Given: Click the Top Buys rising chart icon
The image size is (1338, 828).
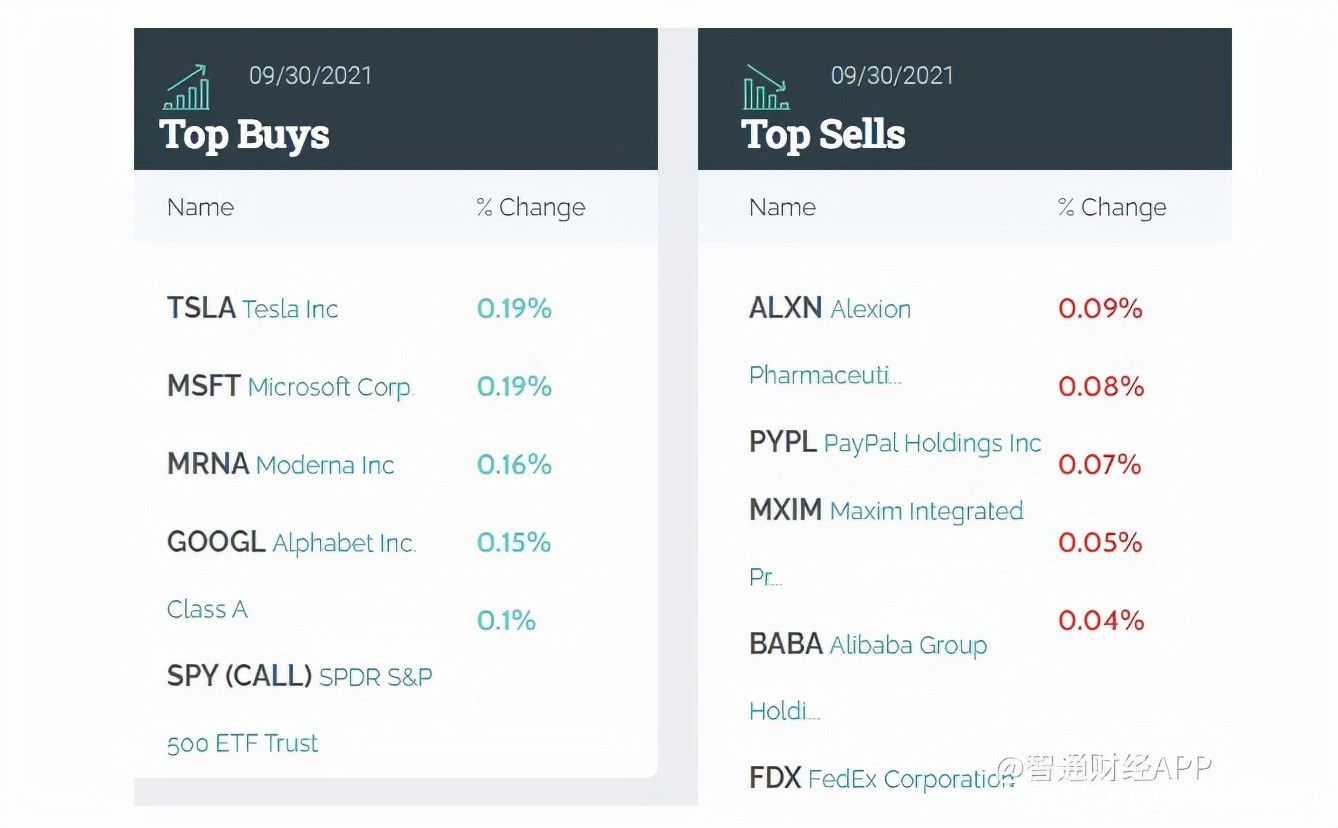Looking at the screenshot, I should (186, 88).
